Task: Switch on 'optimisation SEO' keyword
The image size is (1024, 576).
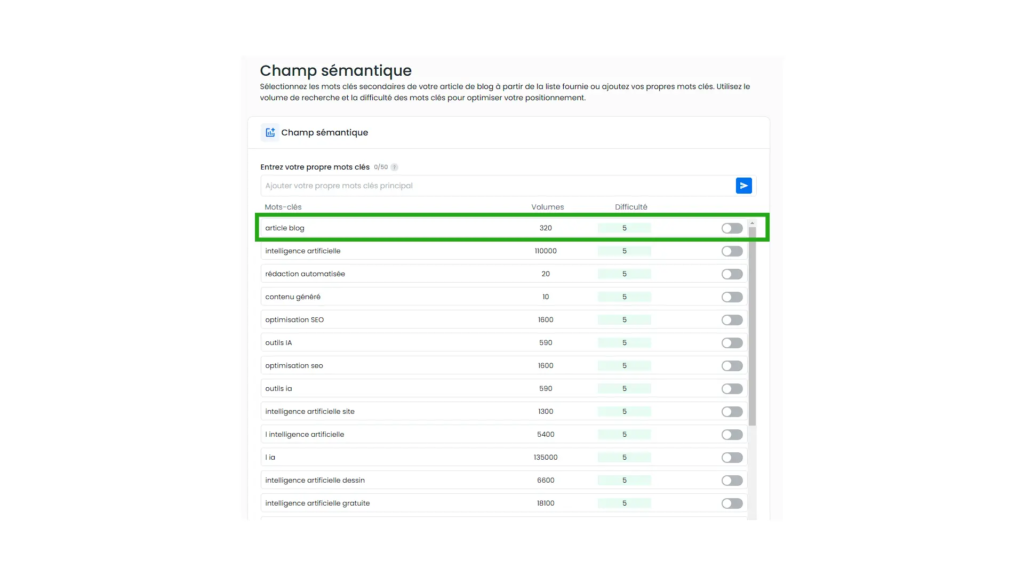Action: tap(732, 319)
